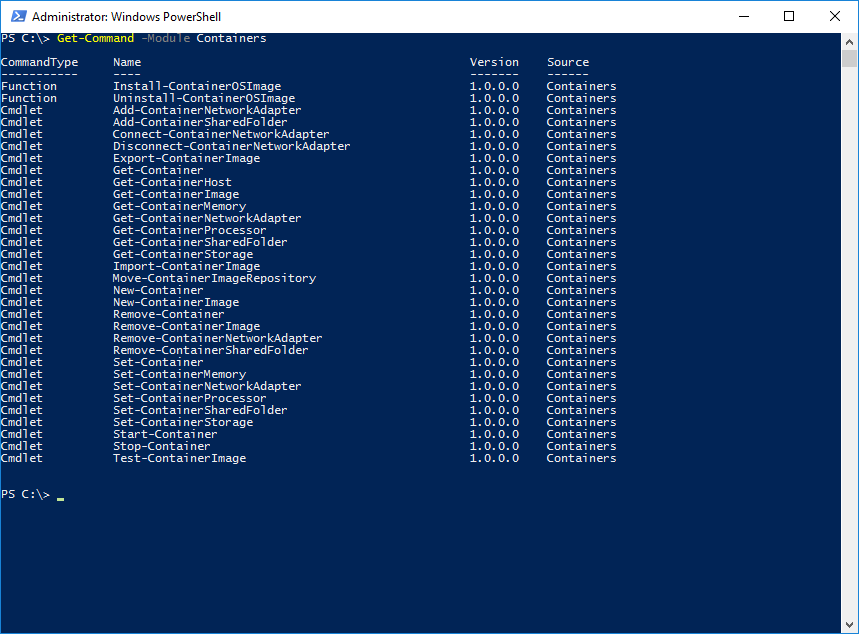Click Remove-ContainerSharedFolder entry
Viewport: 859px width, 634px height.
[x=211, y=351]
